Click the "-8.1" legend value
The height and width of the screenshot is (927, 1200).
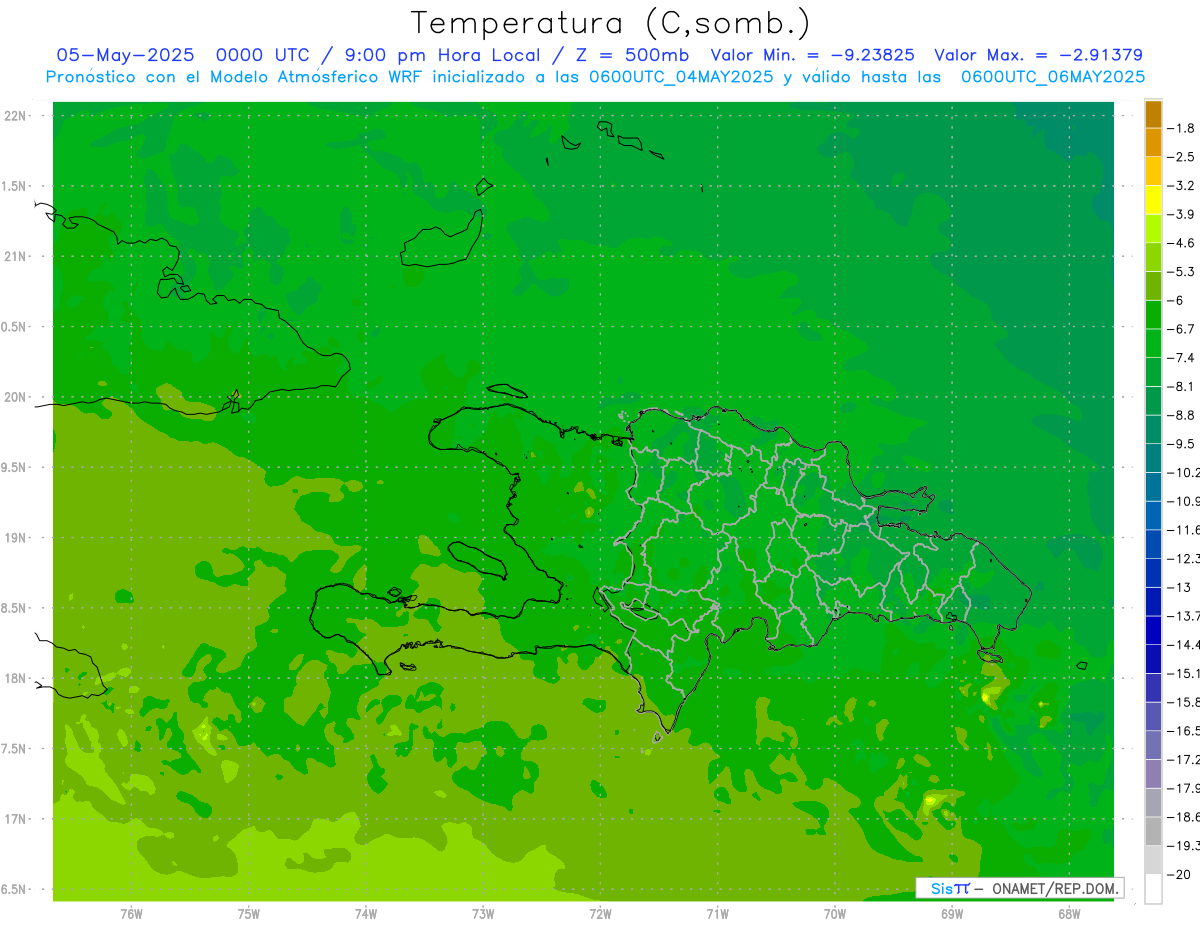[1182, 386]
